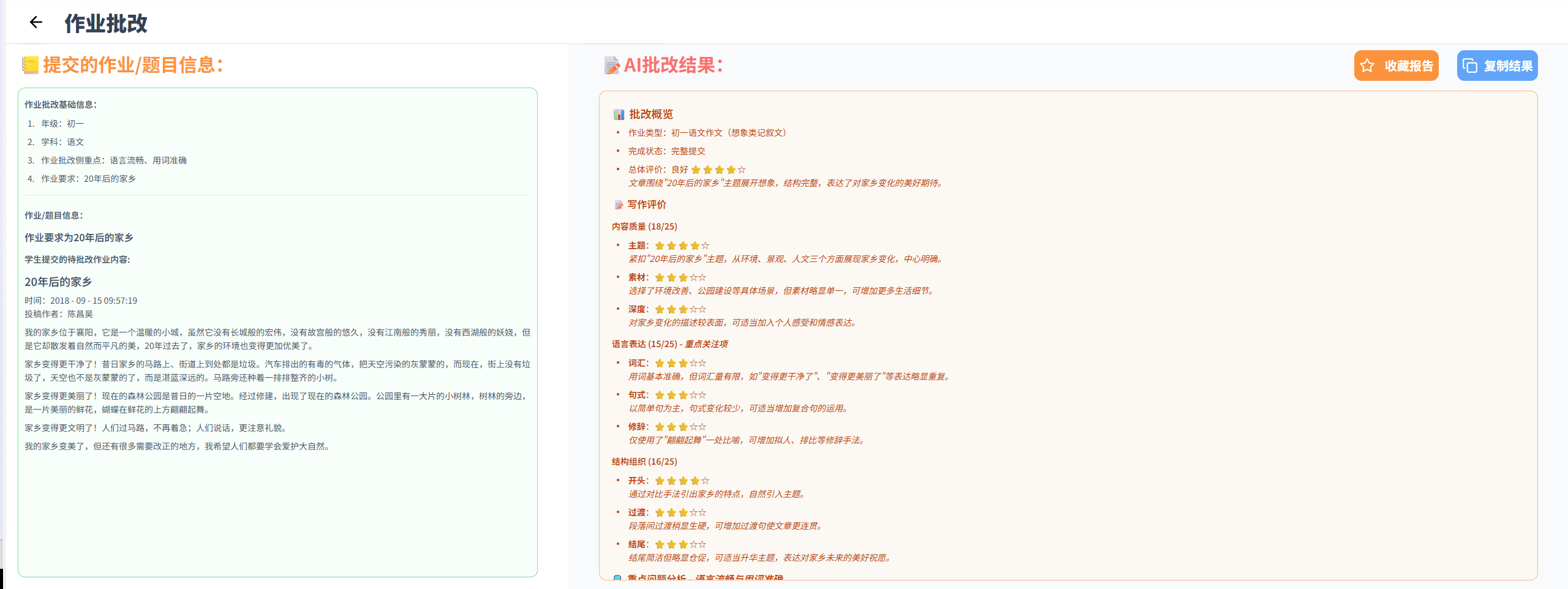
Task: Click the star rating next to 素材
Action: (680, 277)
